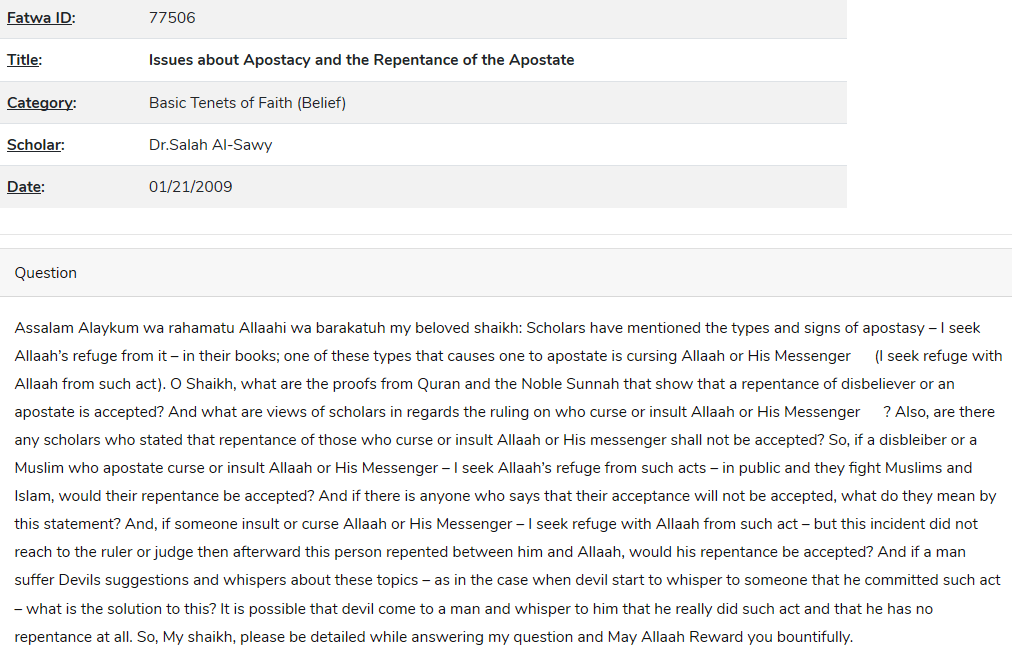Click scholar name Dr.Salah Al-Sawy
The height and width of the screenshot is (659, 1012).
click(210, 145)
